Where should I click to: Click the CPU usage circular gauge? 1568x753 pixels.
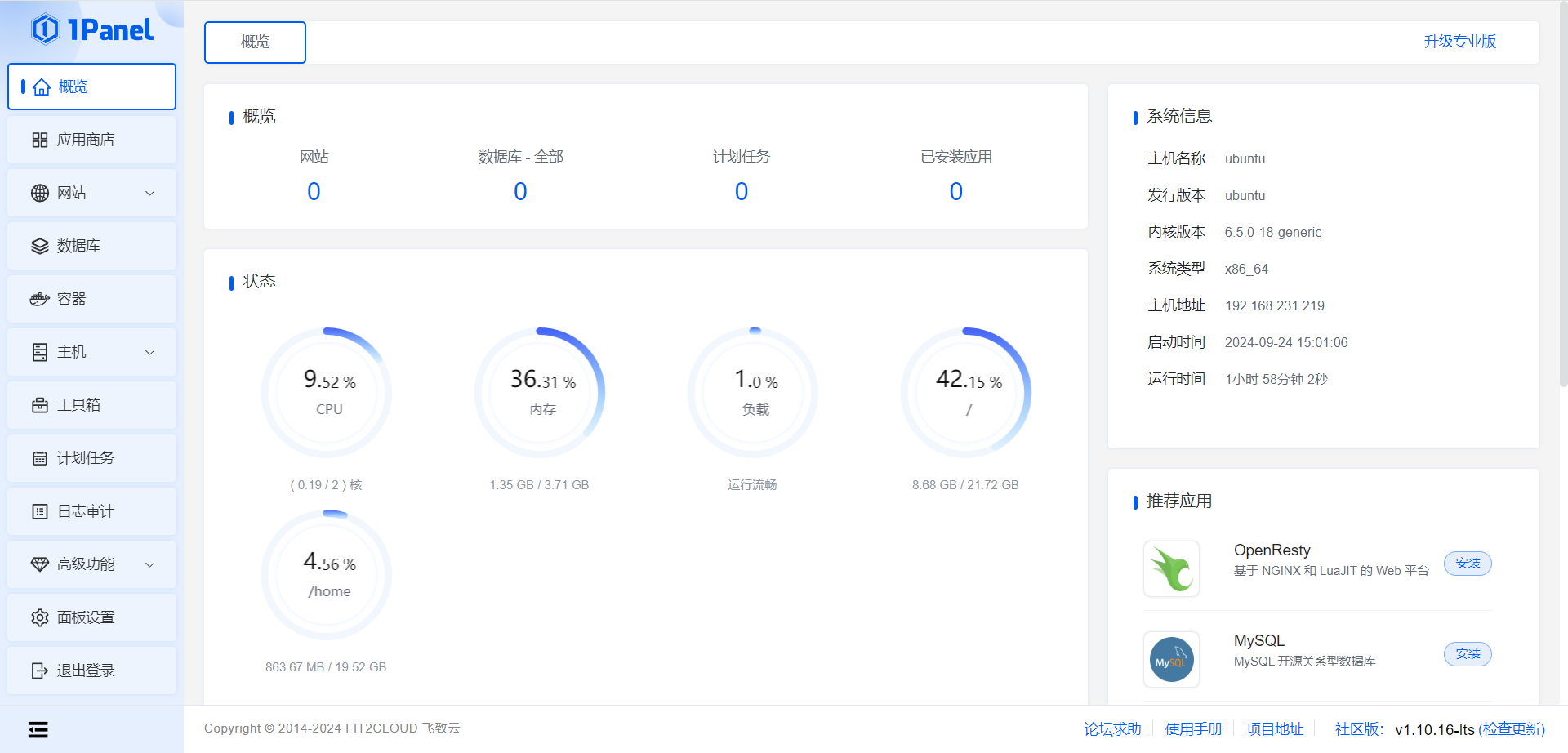pyautogui.click(x=327, y=393)
